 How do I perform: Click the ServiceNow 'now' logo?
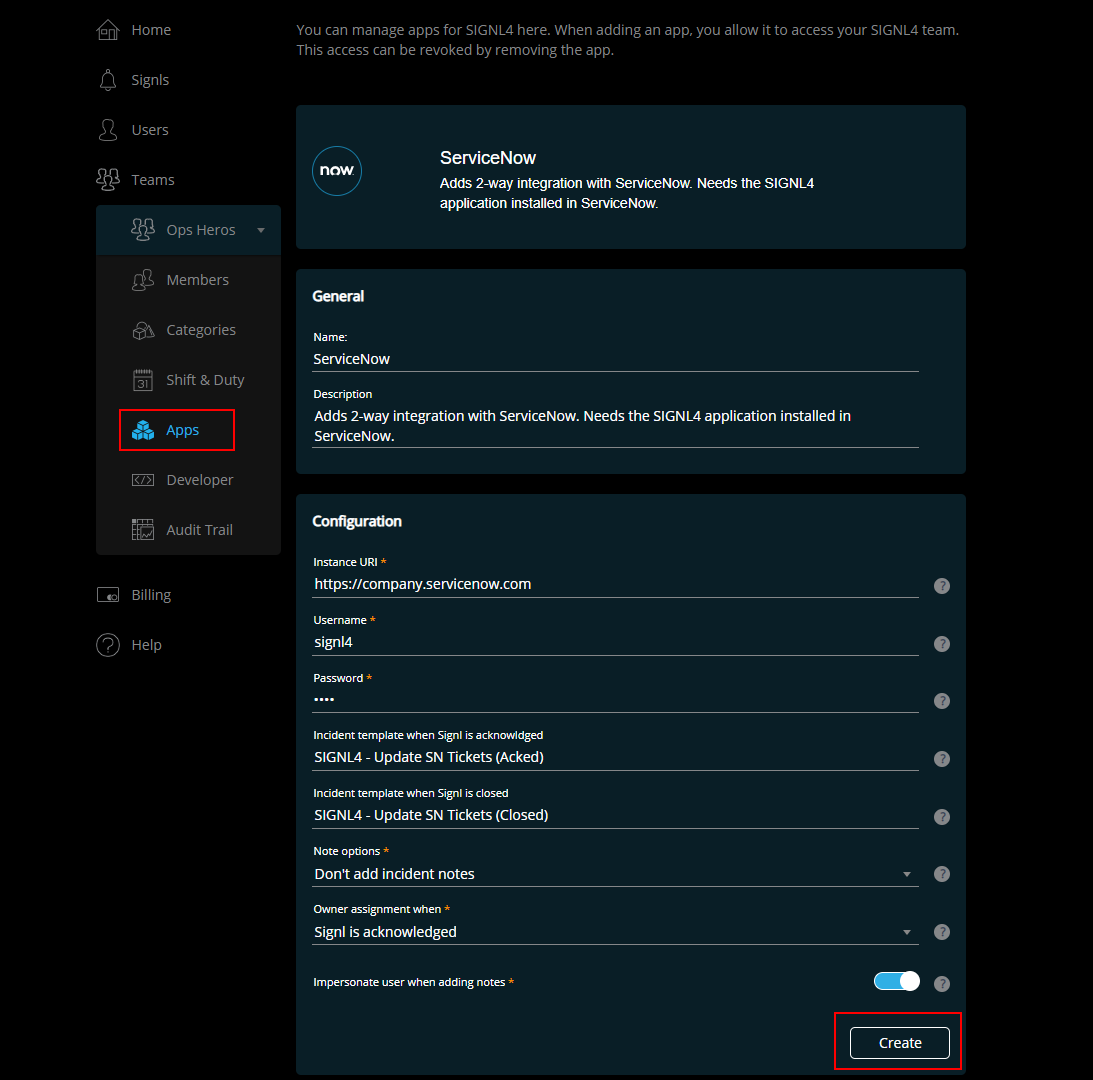click(x=337, y=171)
